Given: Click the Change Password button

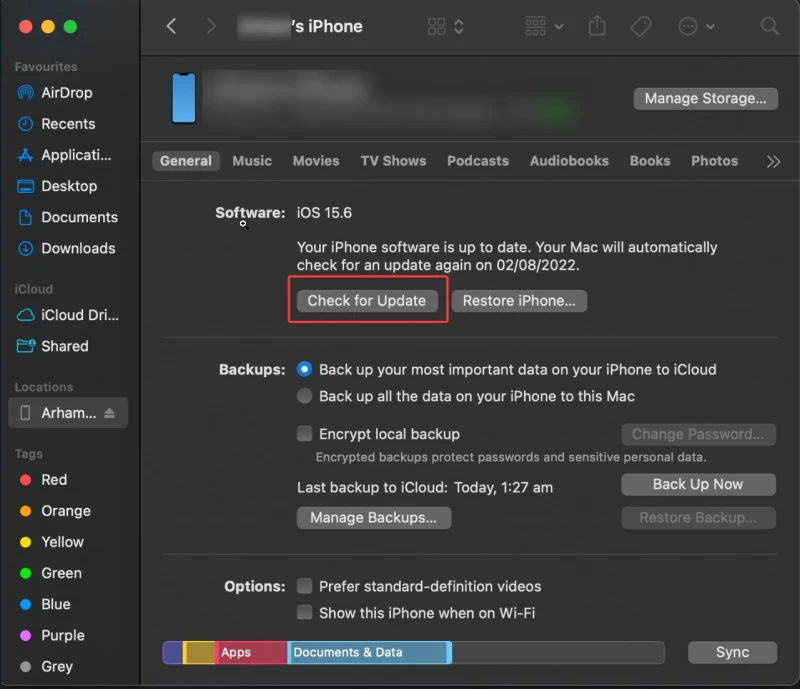Looking at the screenshot, I should 698,434.
